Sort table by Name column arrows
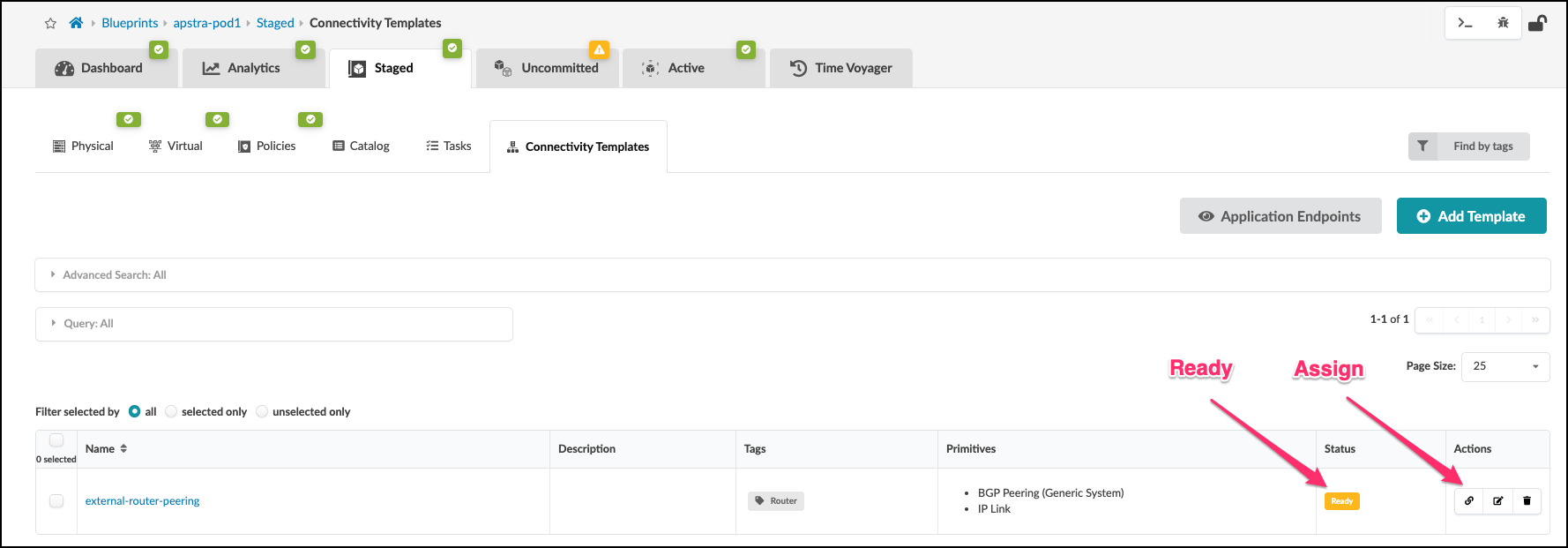The height and width of the screenshot is (548, 1568). point(123,448)
